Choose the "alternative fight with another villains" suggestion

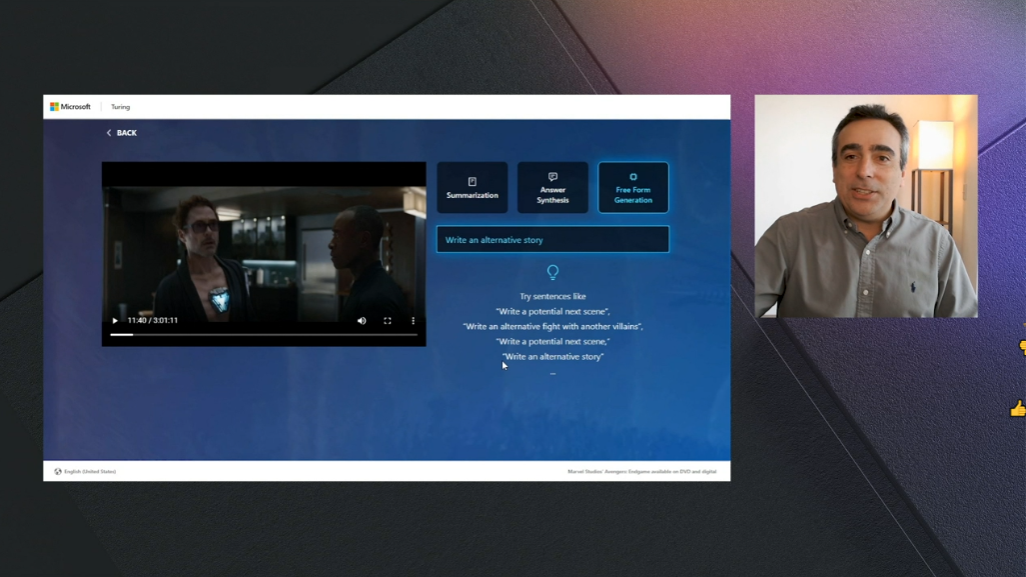(553, 327)
